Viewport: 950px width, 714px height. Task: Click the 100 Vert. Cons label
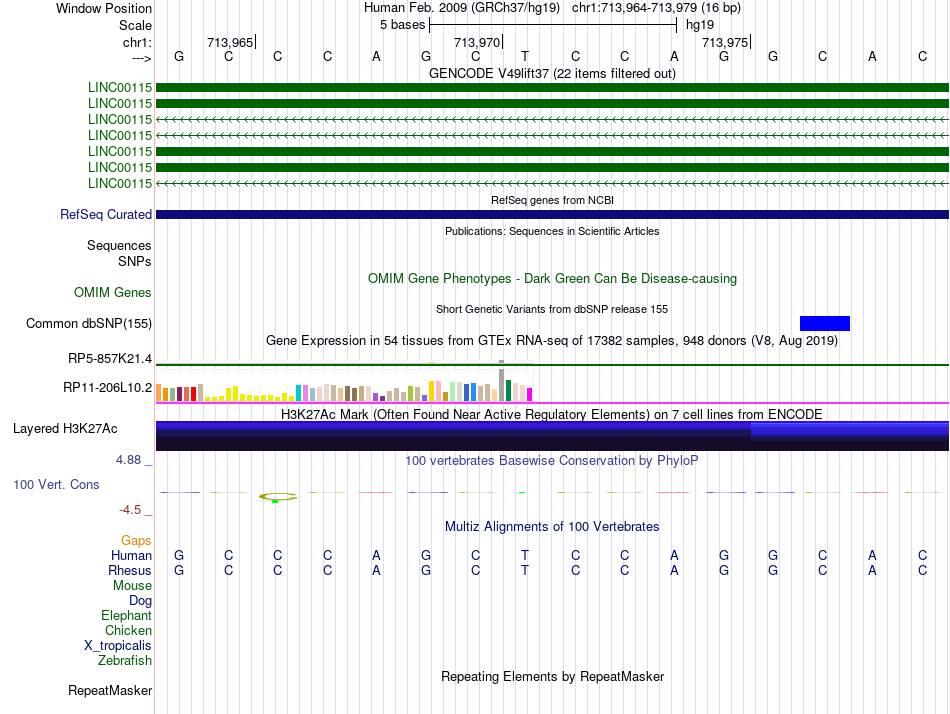(x=56, y=484)
